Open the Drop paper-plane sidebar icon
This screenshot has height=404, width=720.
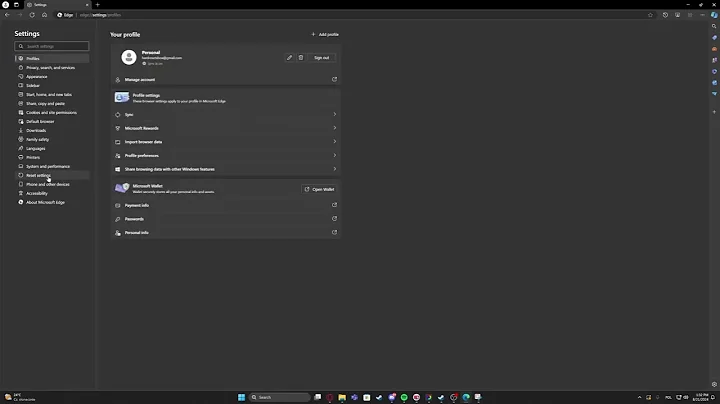pyautogui.click(x=714, y=94)
